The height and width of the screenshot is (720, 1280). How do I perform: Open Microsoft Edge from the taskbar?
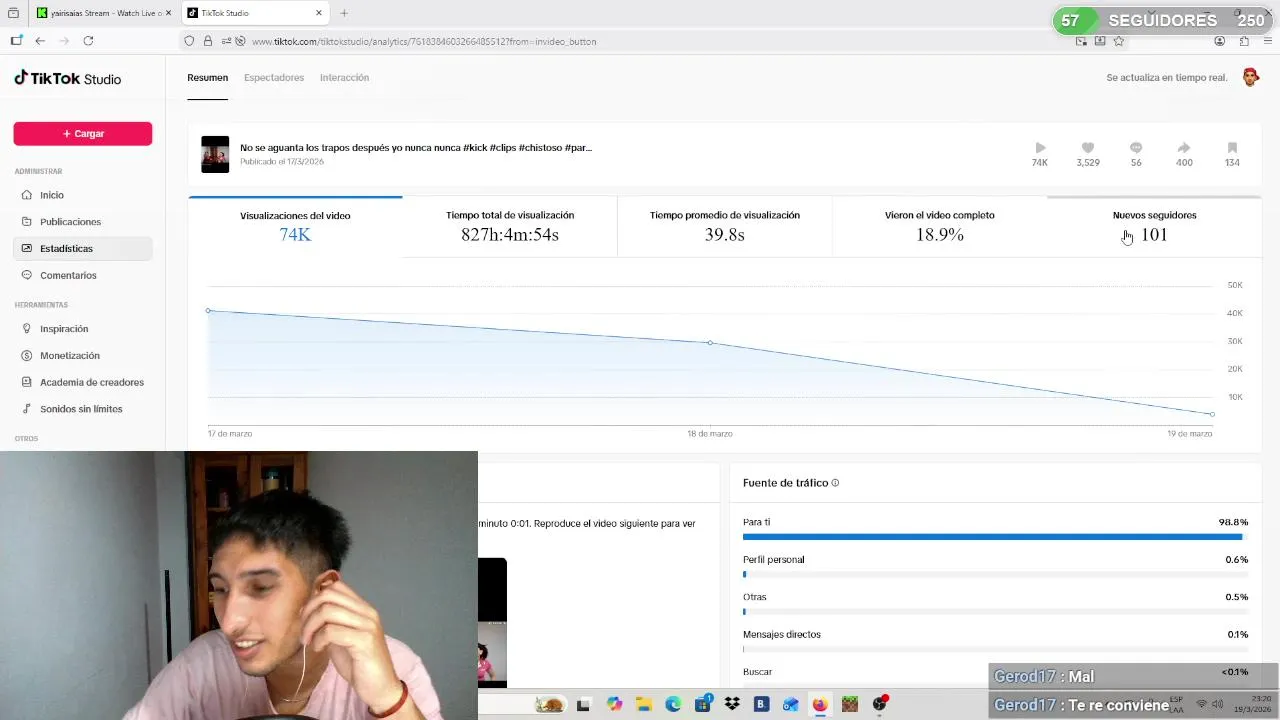click(673, 704)
